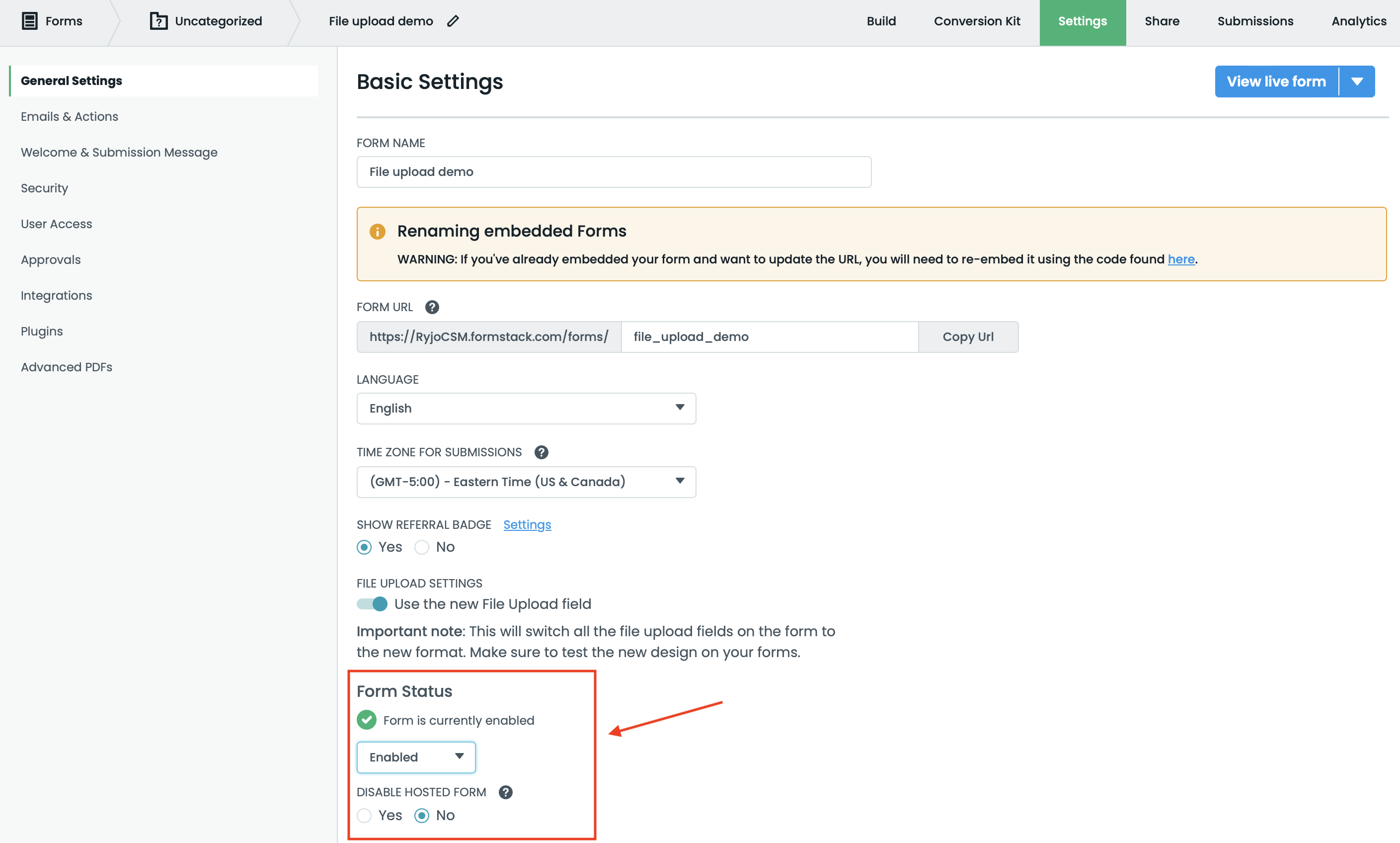The height and width of the screenshot is (843, 1400).
Task: Click the Copy Url button
Action: point(967,337)
